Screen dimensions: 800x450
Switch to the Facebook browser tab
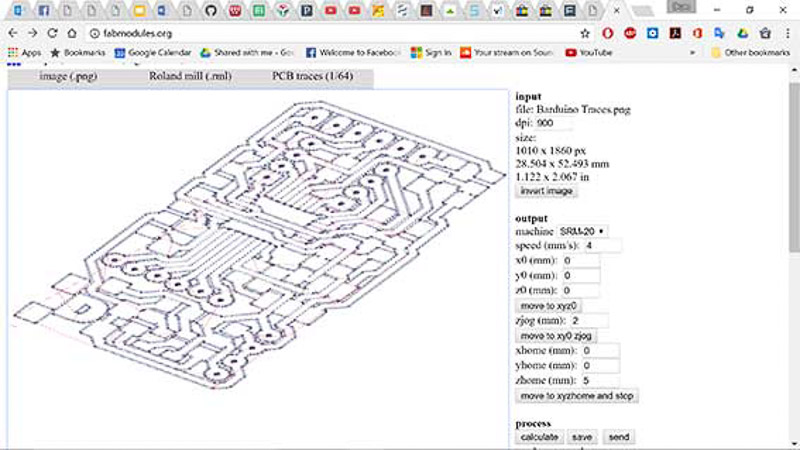[44, 11]
